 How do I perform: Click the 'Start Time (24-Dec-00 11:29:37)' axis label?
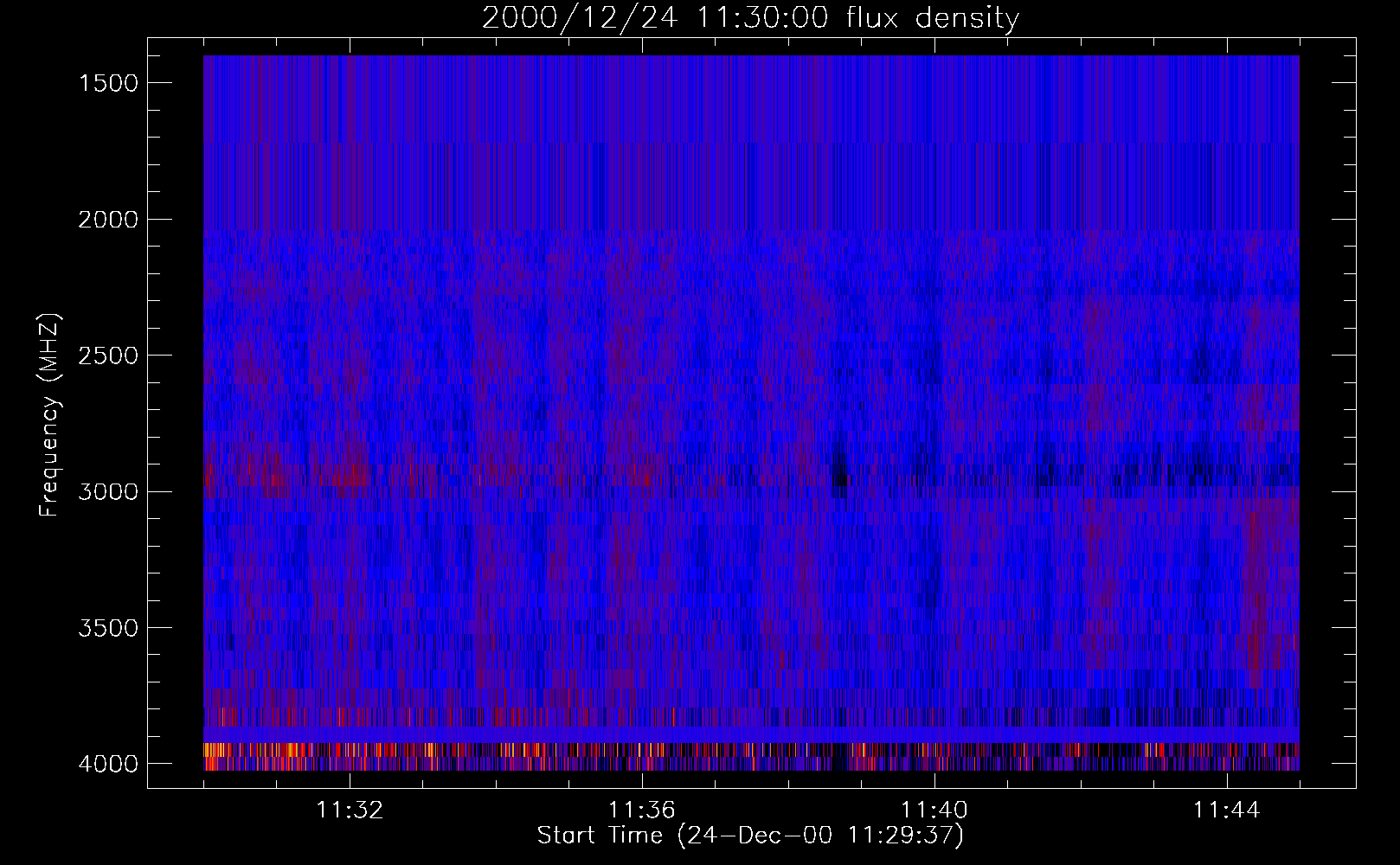pos(750,836)
